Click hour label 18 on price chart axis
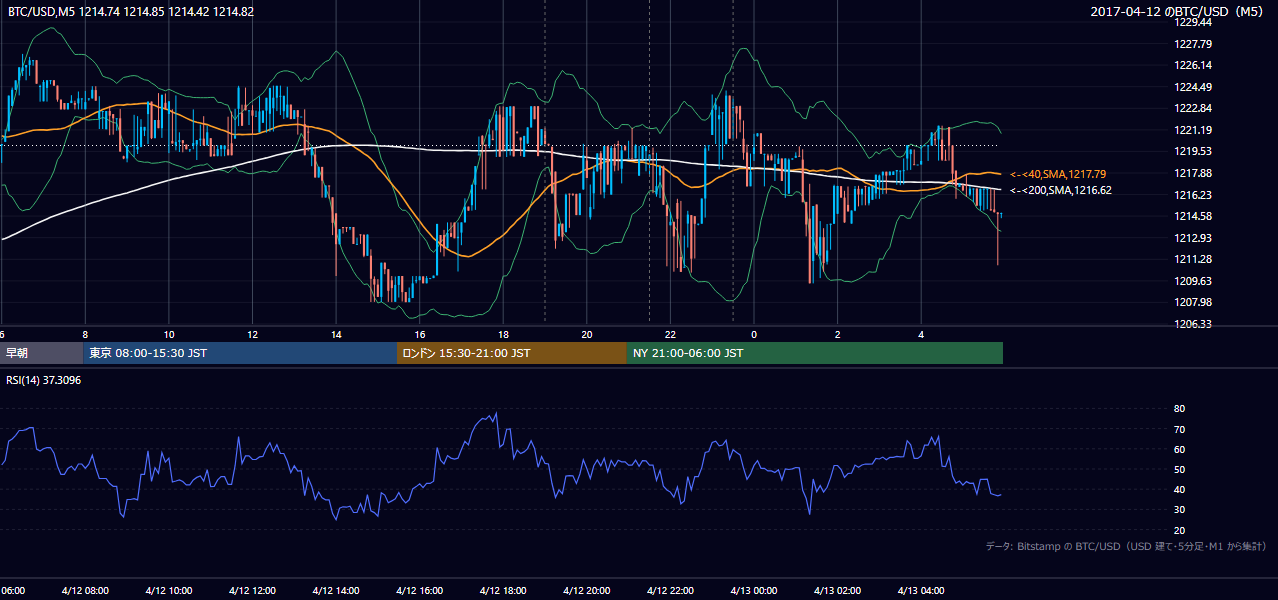1278x600 pixels. [x=503, y=334]
